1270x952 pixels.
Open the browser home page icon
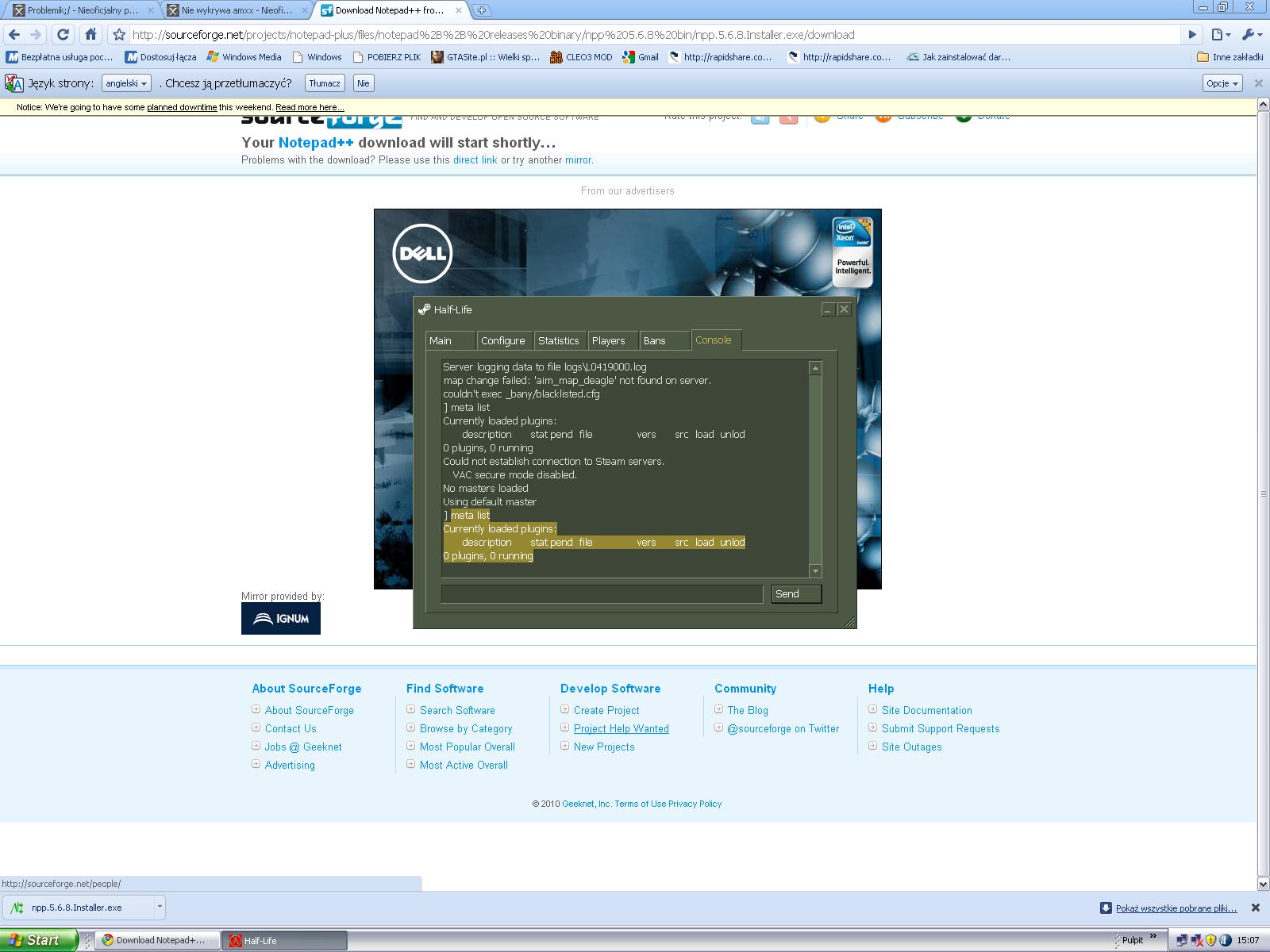[x=90, y=34]
